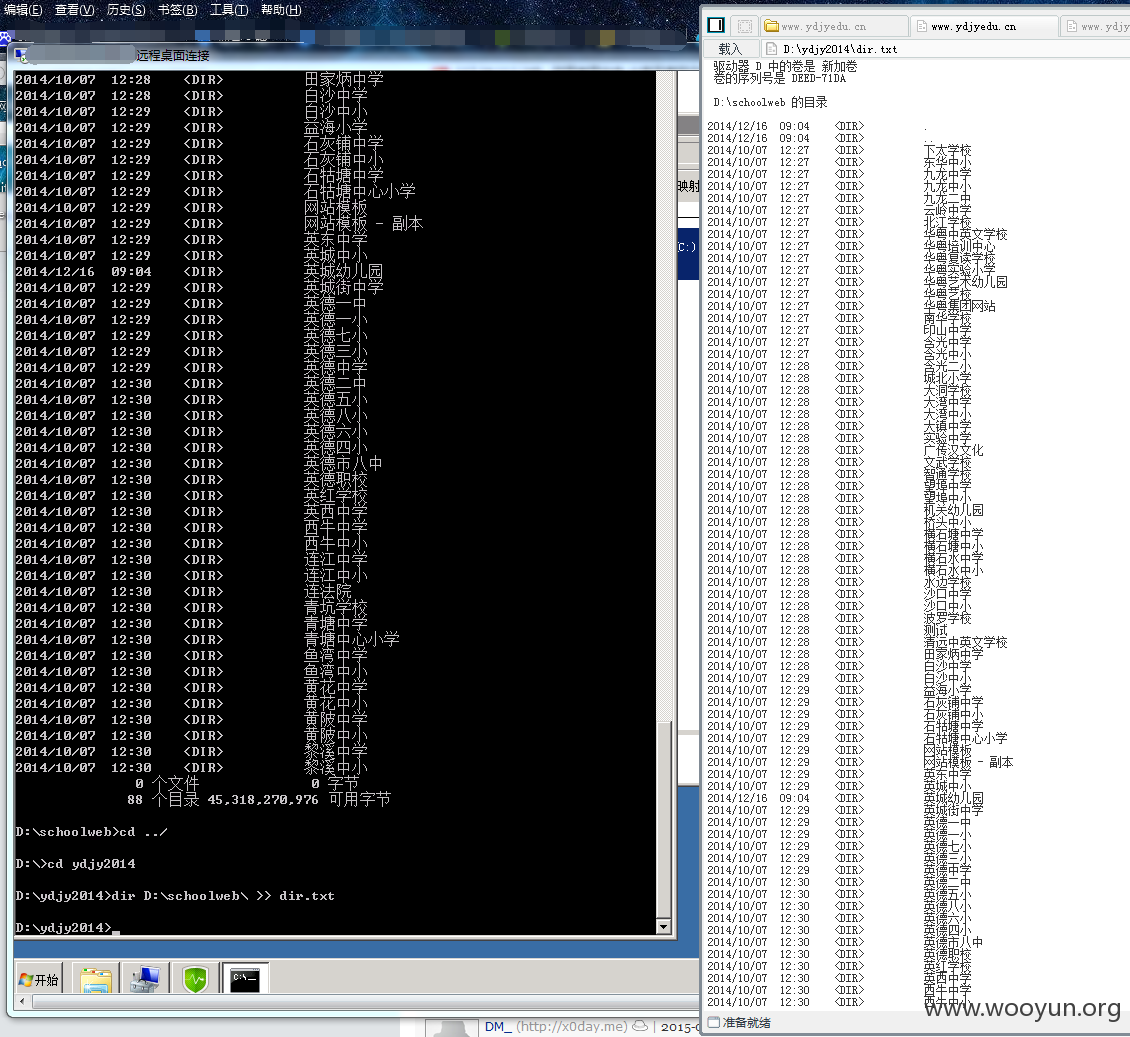
Task: Click the DM_ author link
Action: 498,1026
